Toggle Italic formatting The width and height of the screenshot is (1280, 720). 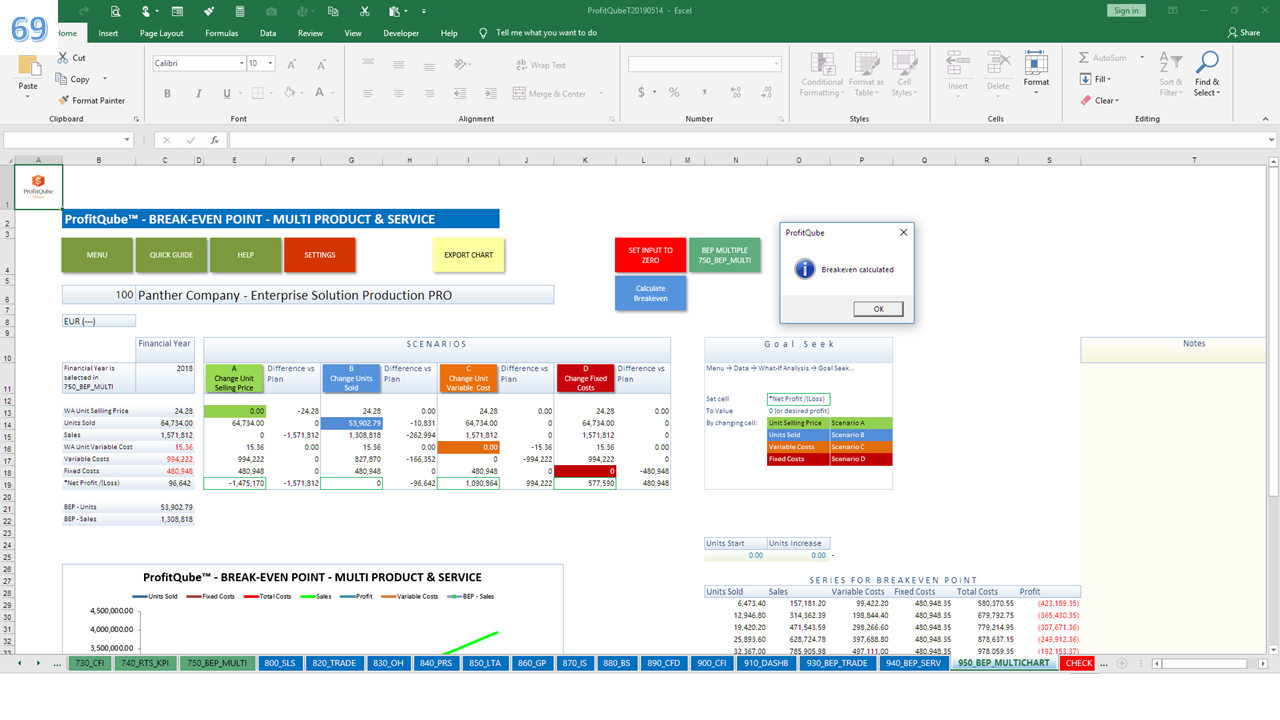tap(197, 93)
